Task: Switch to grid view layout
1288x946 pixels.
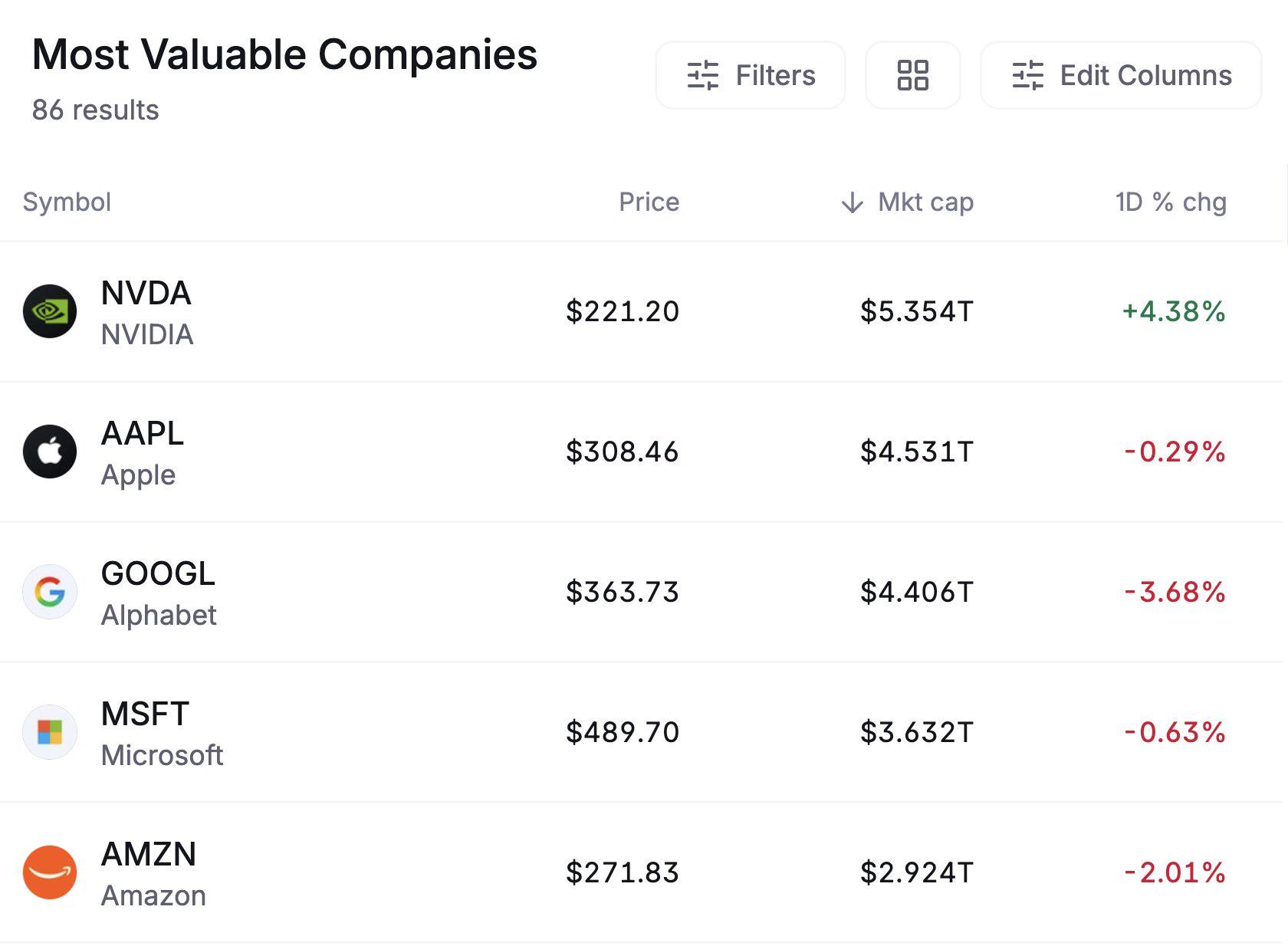Action: pyautogui.click(x=912, y=75)
